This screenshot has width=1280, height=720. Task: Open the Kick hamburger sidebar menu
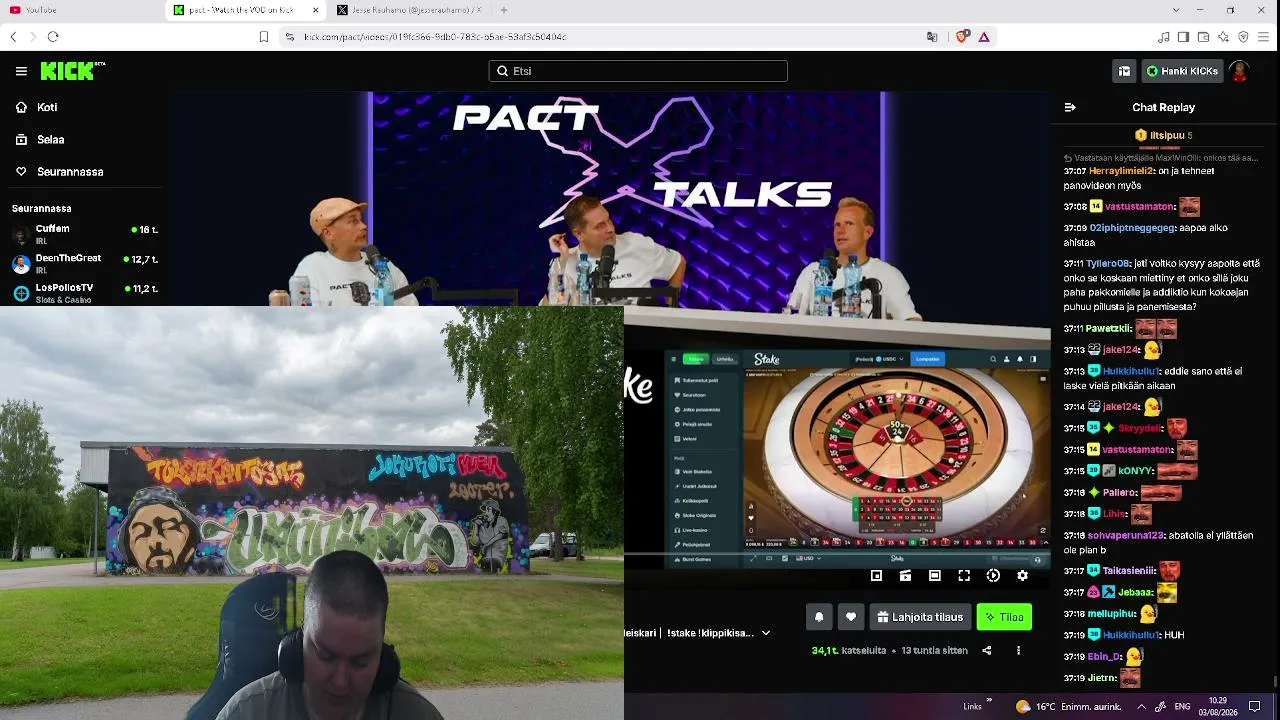[x=21, y=71]
